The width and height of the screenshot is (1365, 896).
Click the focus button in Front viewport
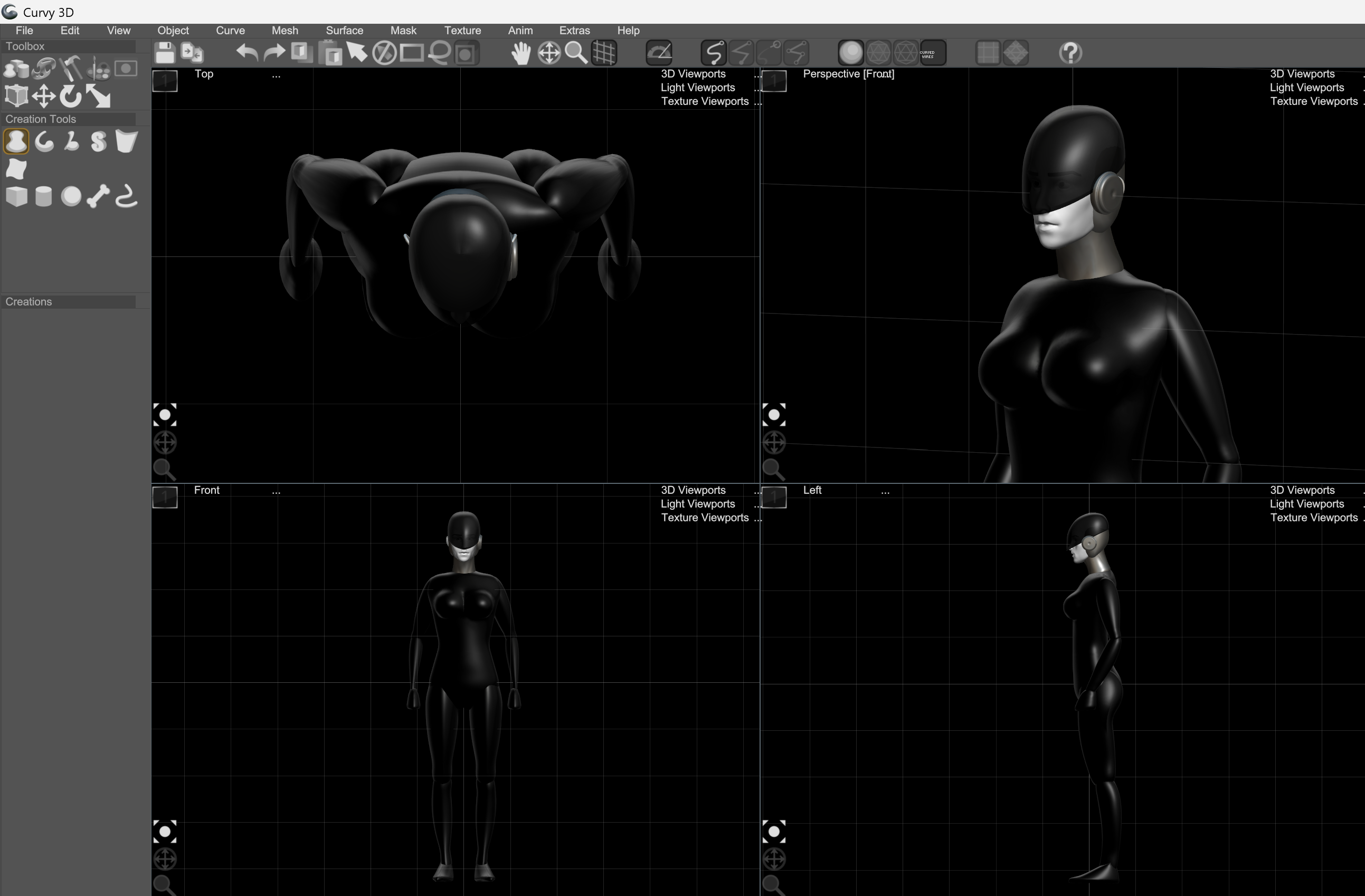pos(165,831)
